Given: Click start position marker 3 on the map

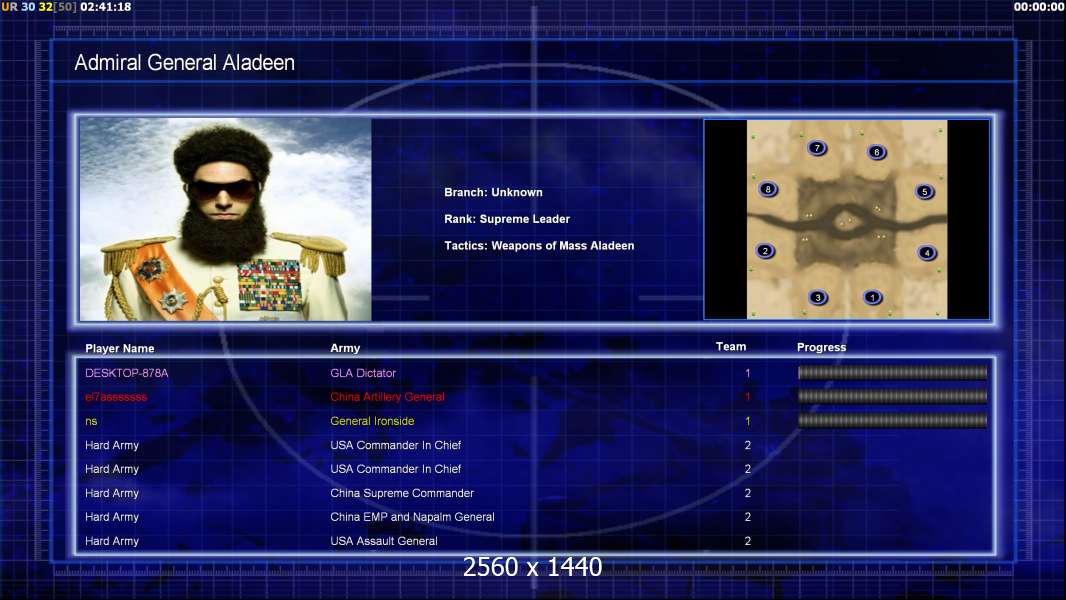Looking at the screenshot, I should pos(818,297).
